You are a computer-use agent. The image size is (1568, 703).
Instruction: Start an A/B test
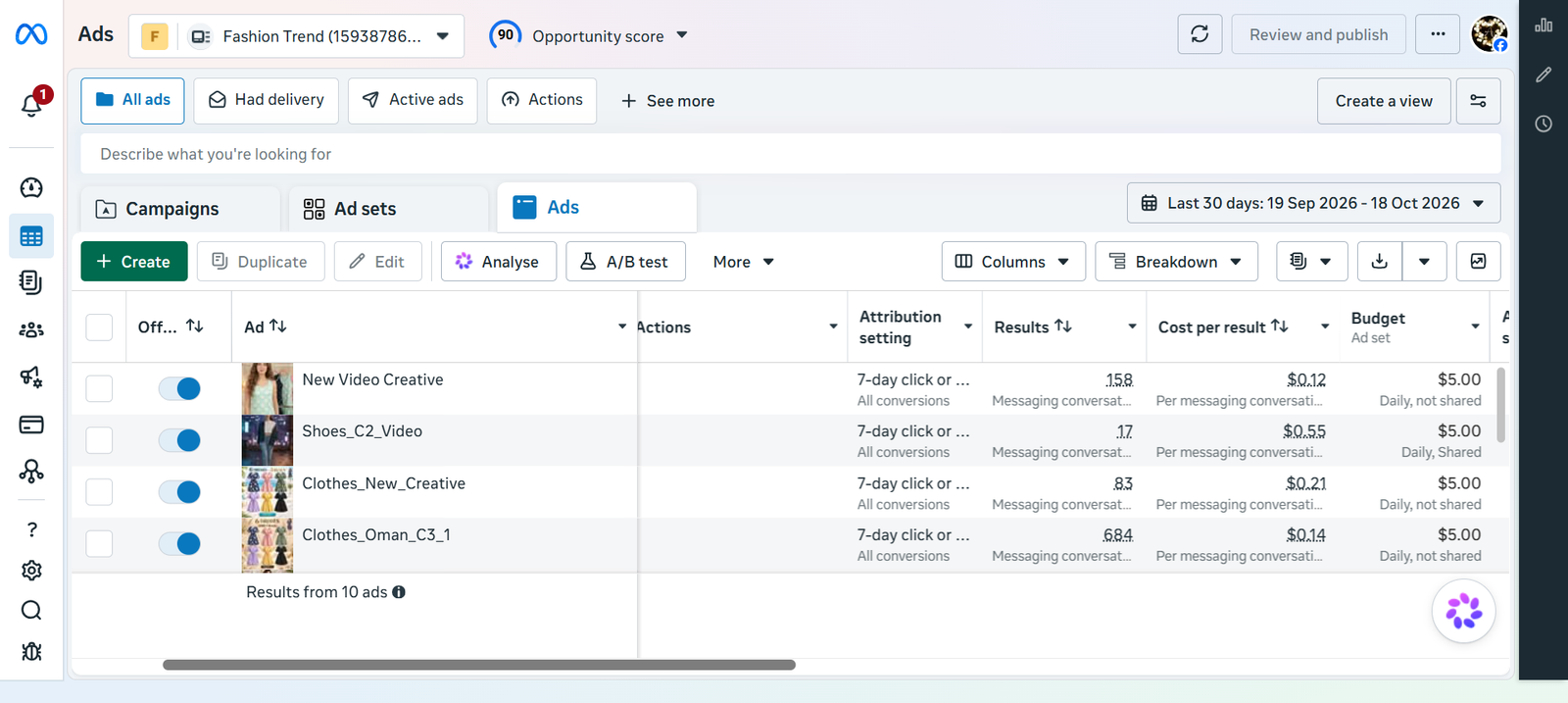[625, 262]
